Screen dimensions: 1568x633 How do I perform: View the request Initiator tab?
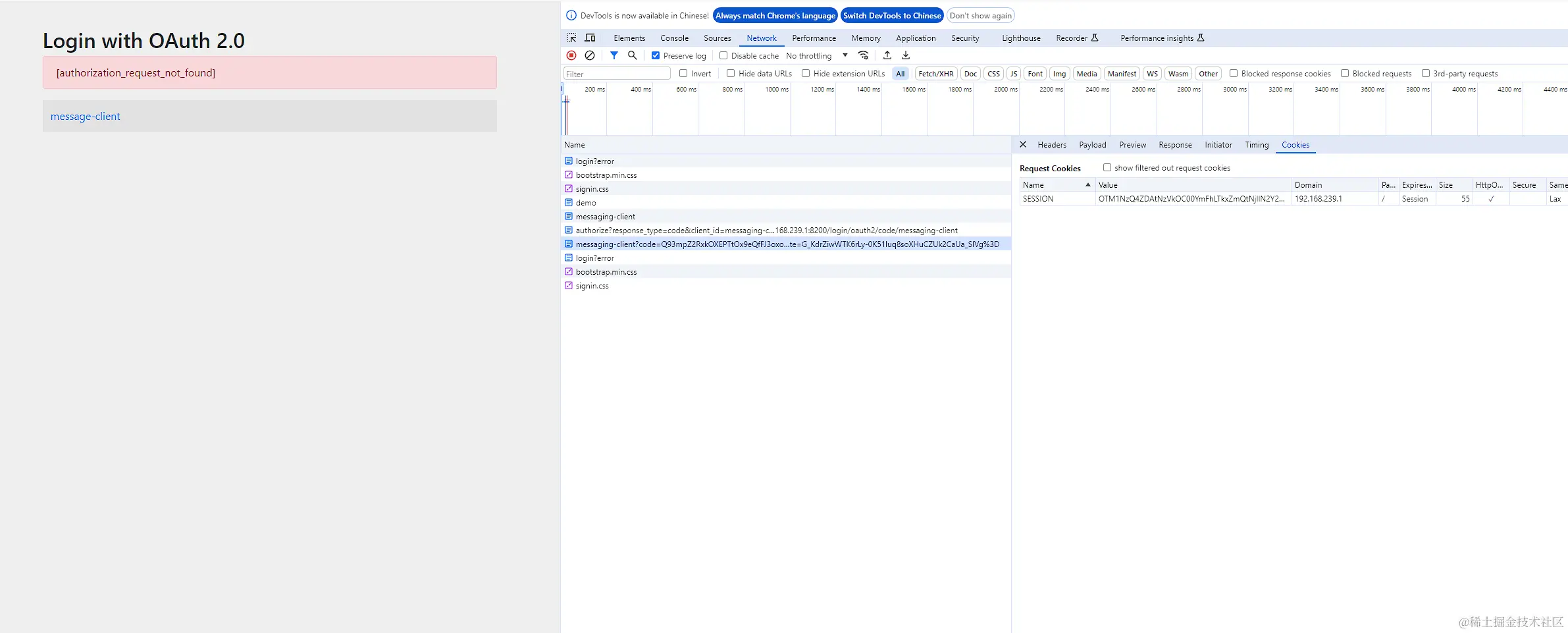(1218, 145)
